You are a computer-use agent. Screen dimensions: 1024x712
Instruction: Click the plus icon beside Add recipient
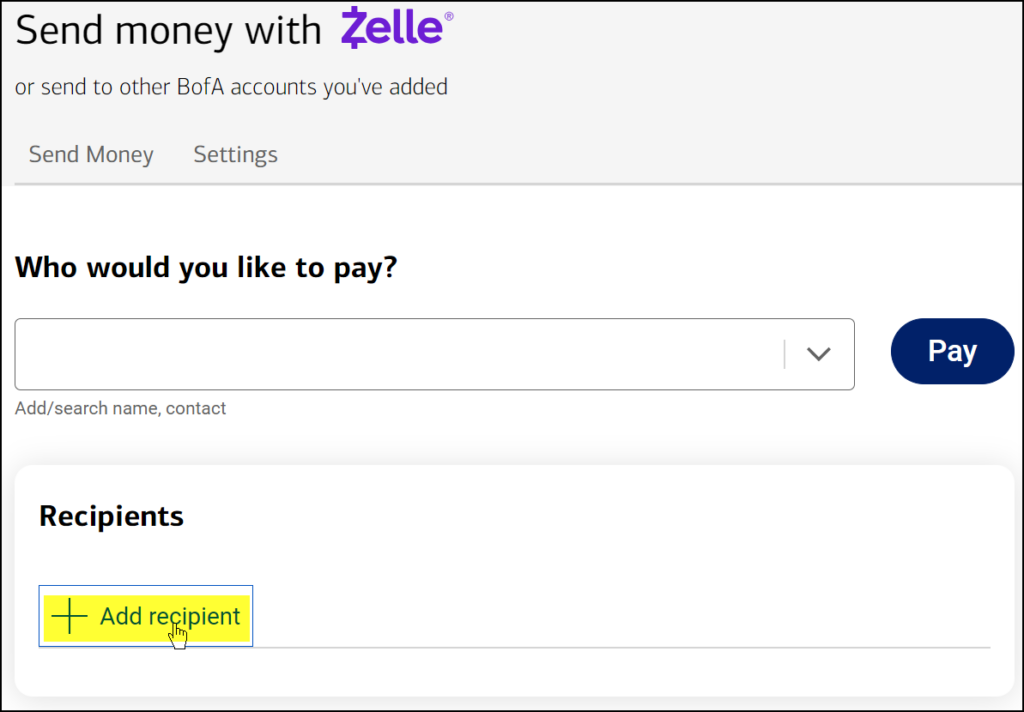69,615
